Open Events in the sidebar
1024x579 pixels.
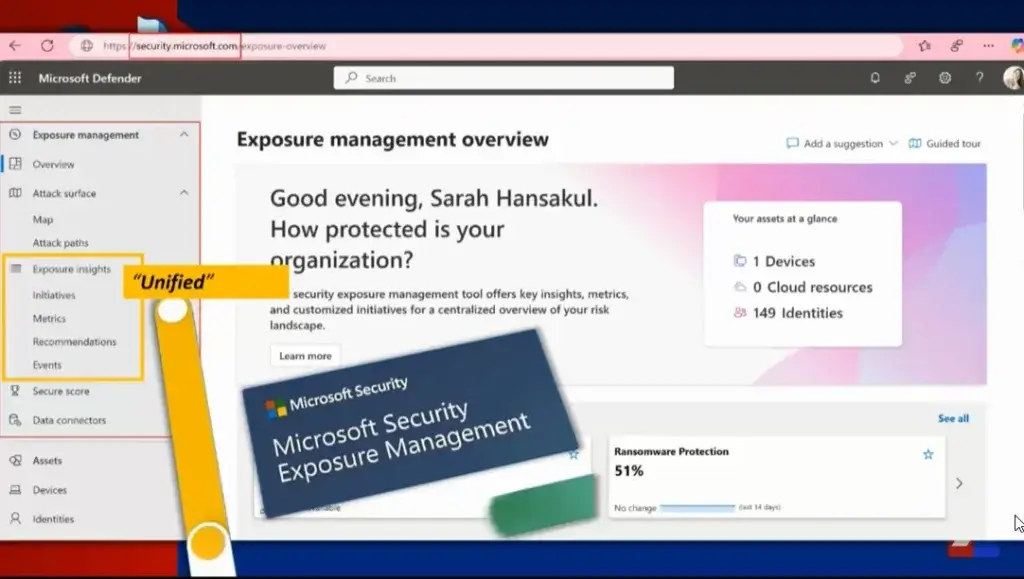coord(47,365)
